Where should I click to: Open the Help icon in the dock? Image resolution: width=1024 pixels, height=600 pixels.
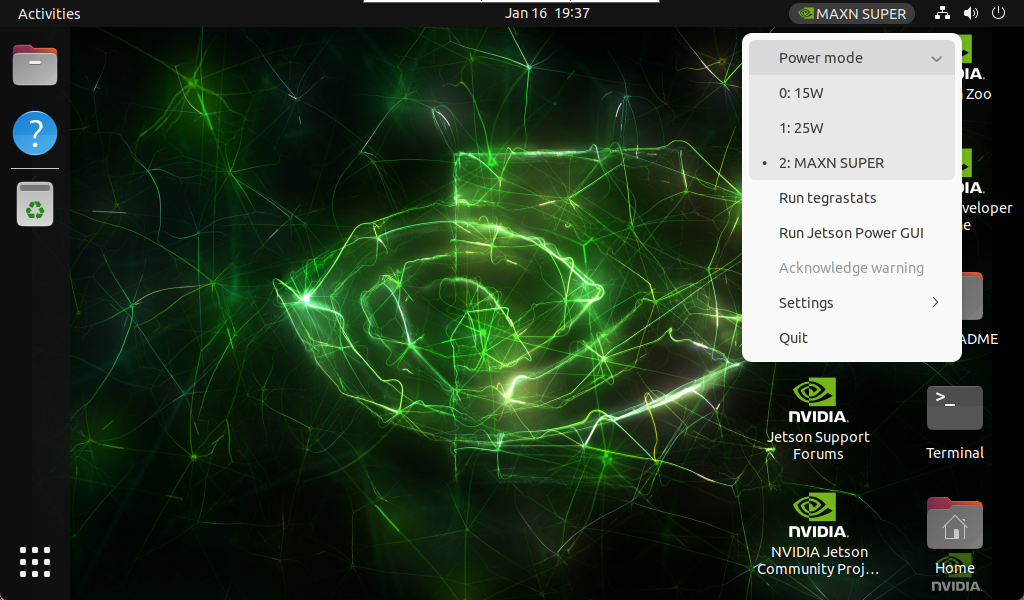coord(35,133)
